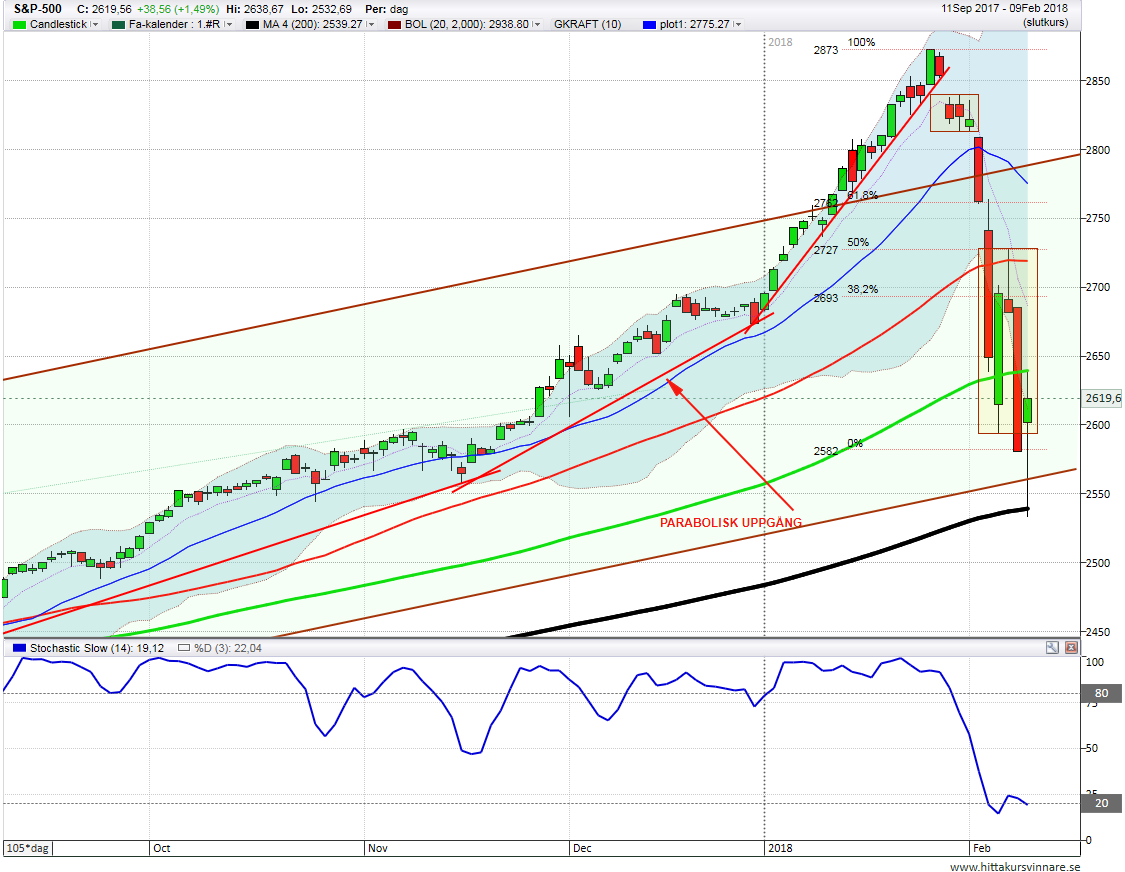The image size is (1125, 872).
Task: Click the 100% Fibonacci level label
Action: click(861, 42)
